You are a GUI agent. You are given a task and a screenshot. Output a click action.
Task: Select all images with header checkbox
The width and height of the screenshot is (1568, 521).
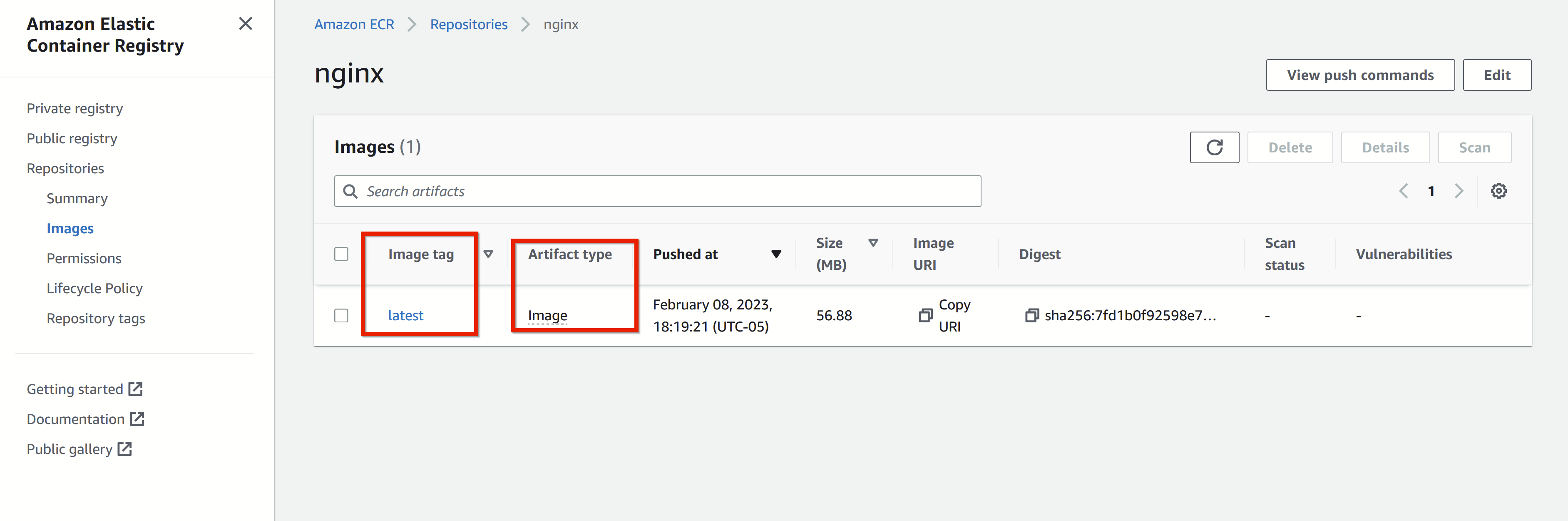[x=341, y=254]
